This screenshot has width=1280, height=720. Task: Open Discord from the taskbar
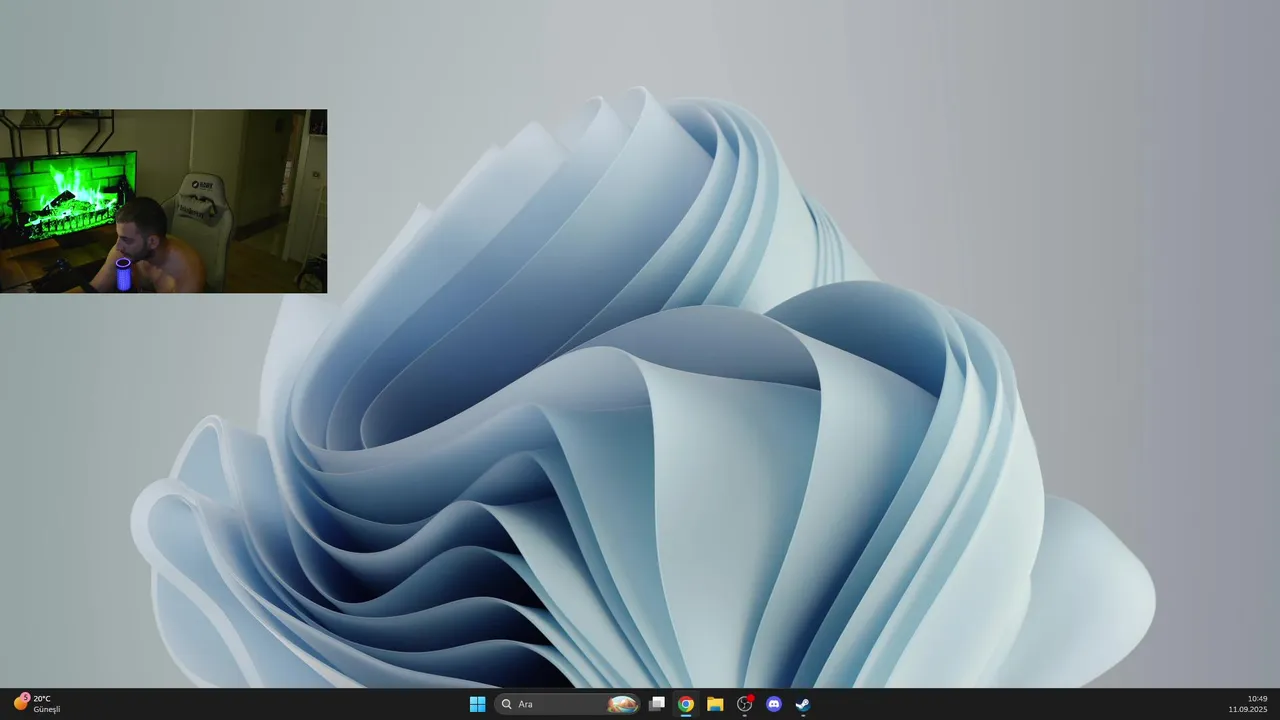773,704
